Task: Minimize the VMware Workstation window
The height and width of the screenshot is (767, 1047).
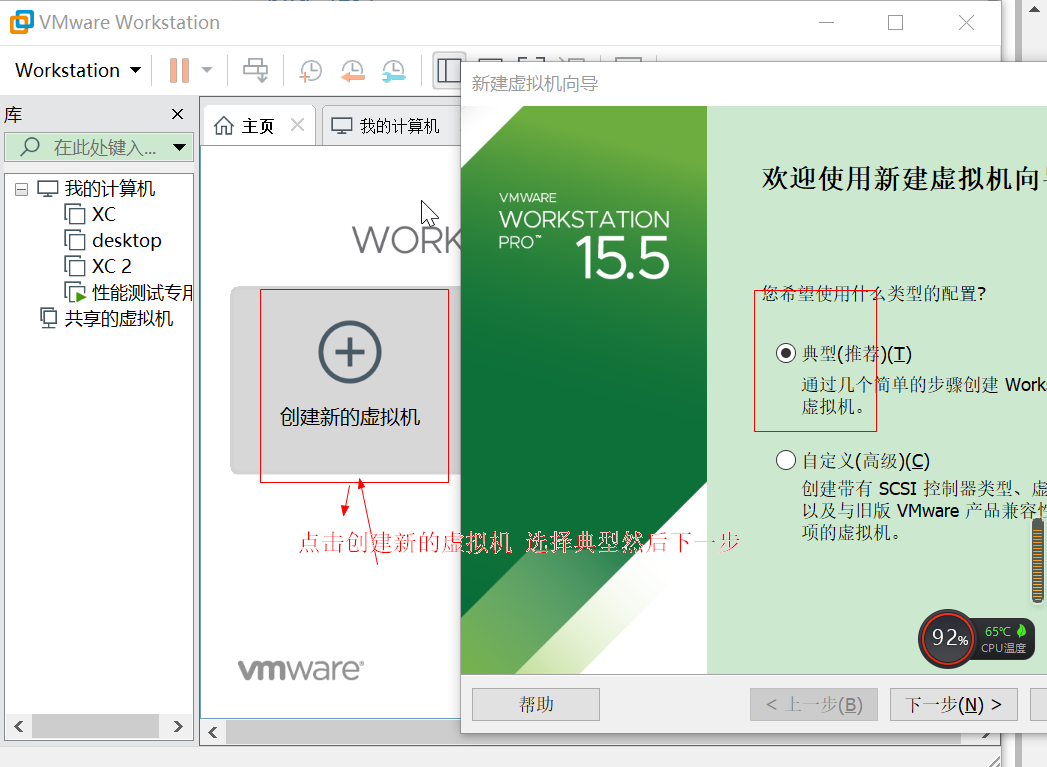Action: pyautogui.click(x=827, y=23)
